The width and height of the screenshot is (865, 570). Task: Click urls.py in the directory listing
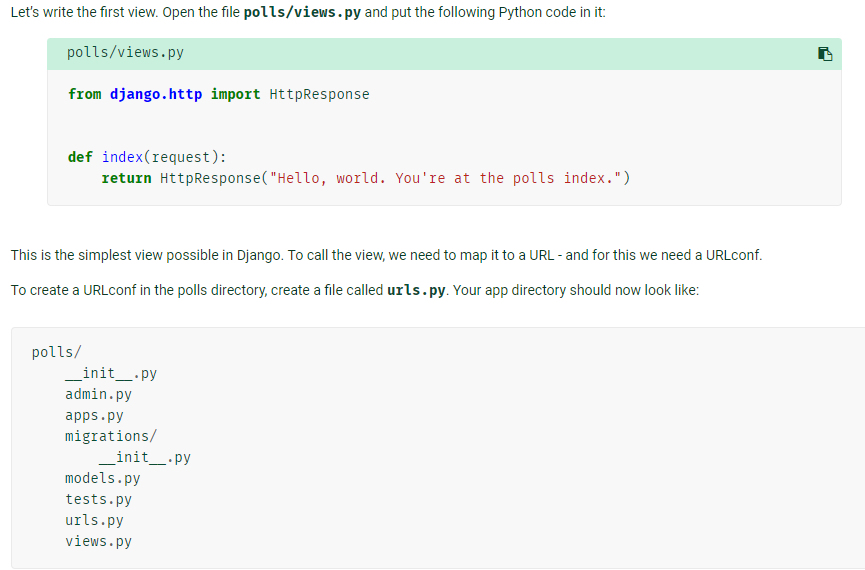point(94,520)
